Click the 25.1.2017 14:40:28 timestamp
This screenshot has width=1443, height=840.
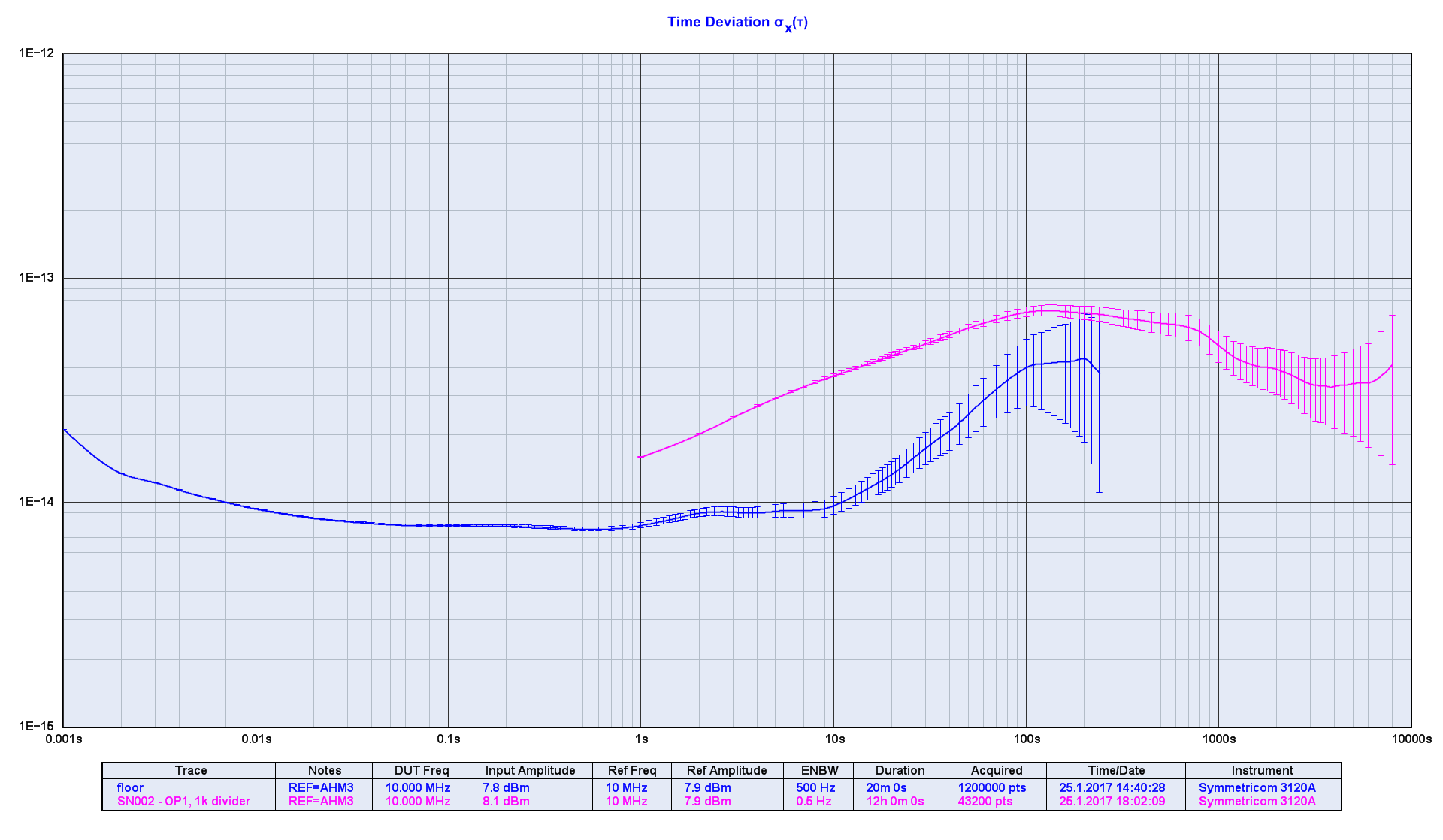coord(1112,787)
